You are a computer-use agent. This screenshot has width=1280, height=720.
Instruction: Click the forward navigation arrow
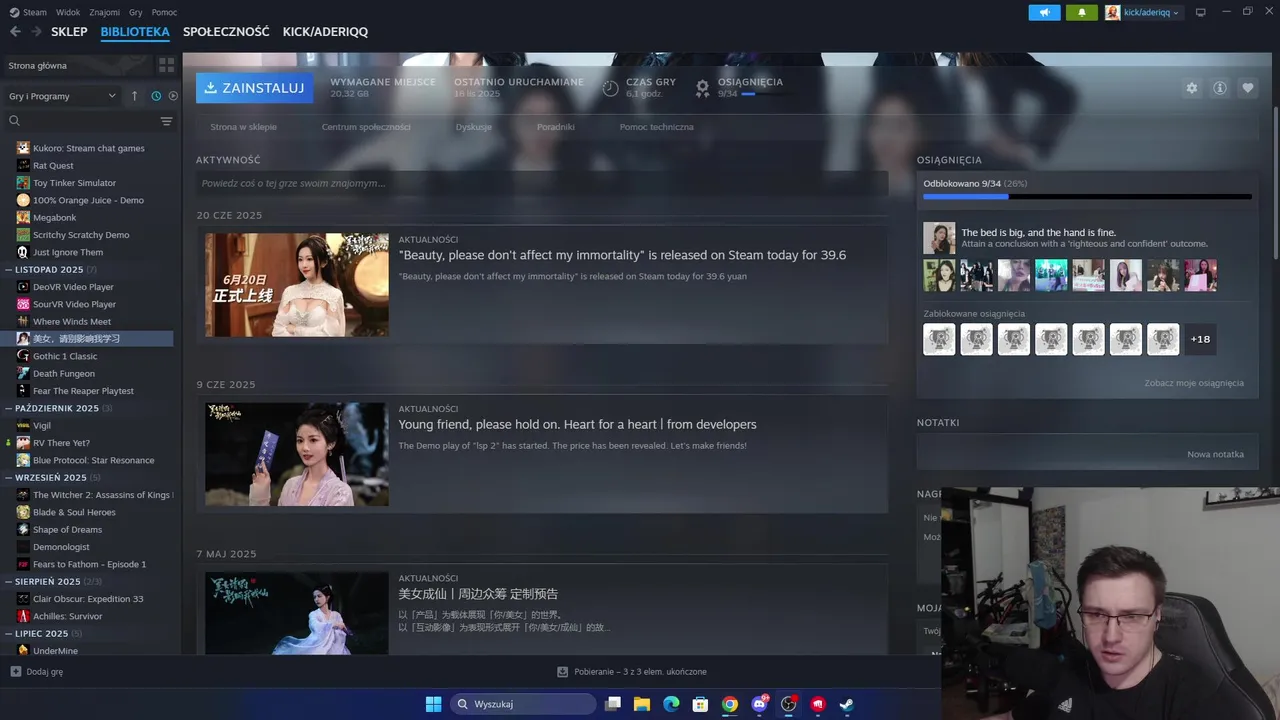[x=37, y=32]
